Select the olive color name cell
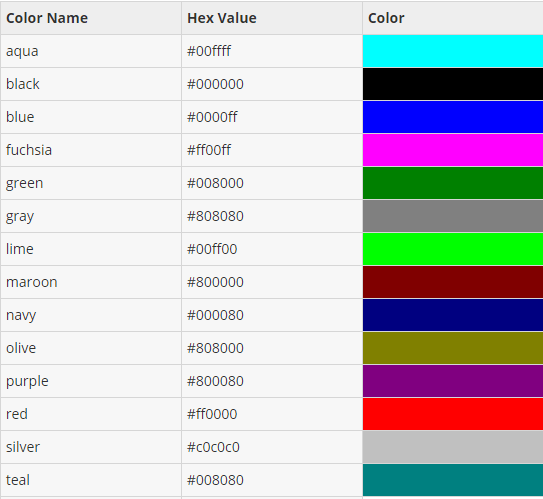Screen dimensions: 543x499 pyautogui.click(x=91, y=348)
